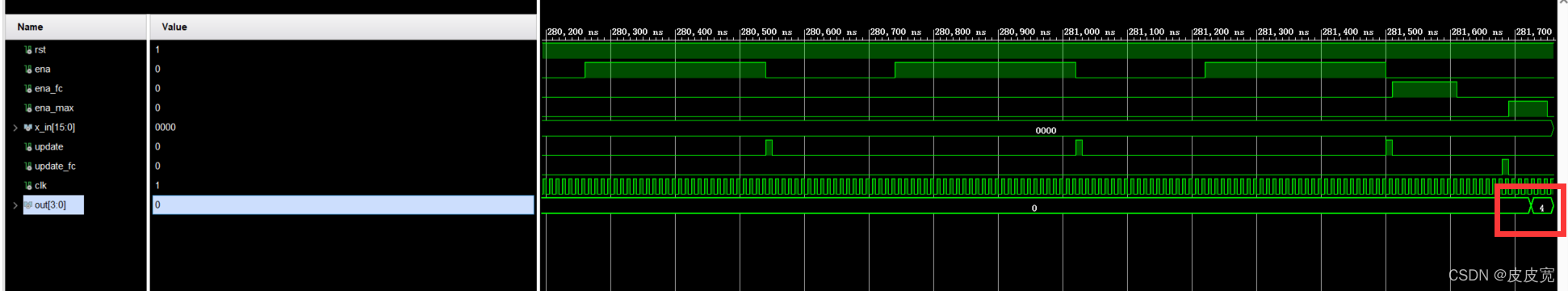Click the 281,500 ns timeline label
Viewport: 1568px width, 291px height.
point(1412,32)
